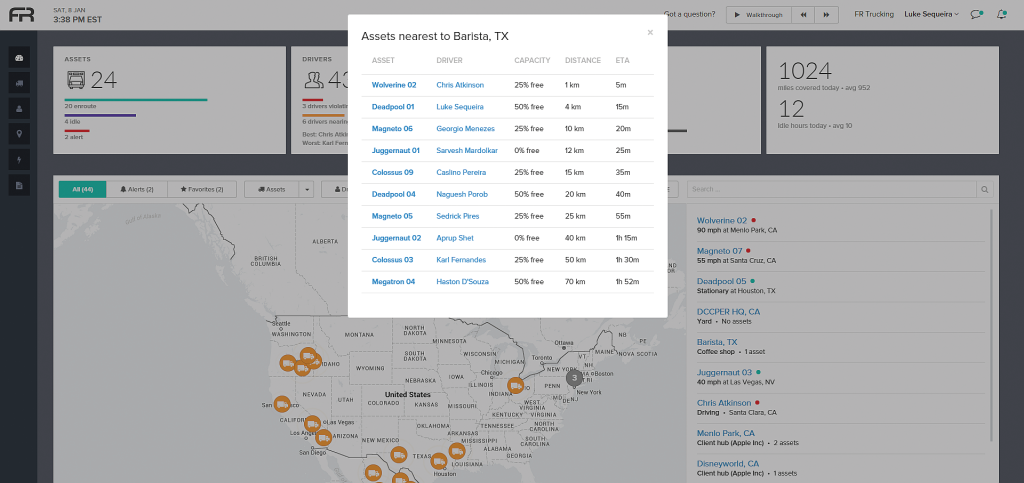Image resolution: width=1024 pixels, height=483 pixels.
Task: Open the Juggernaut 02 asset link
Action: [x=396, y=238]
